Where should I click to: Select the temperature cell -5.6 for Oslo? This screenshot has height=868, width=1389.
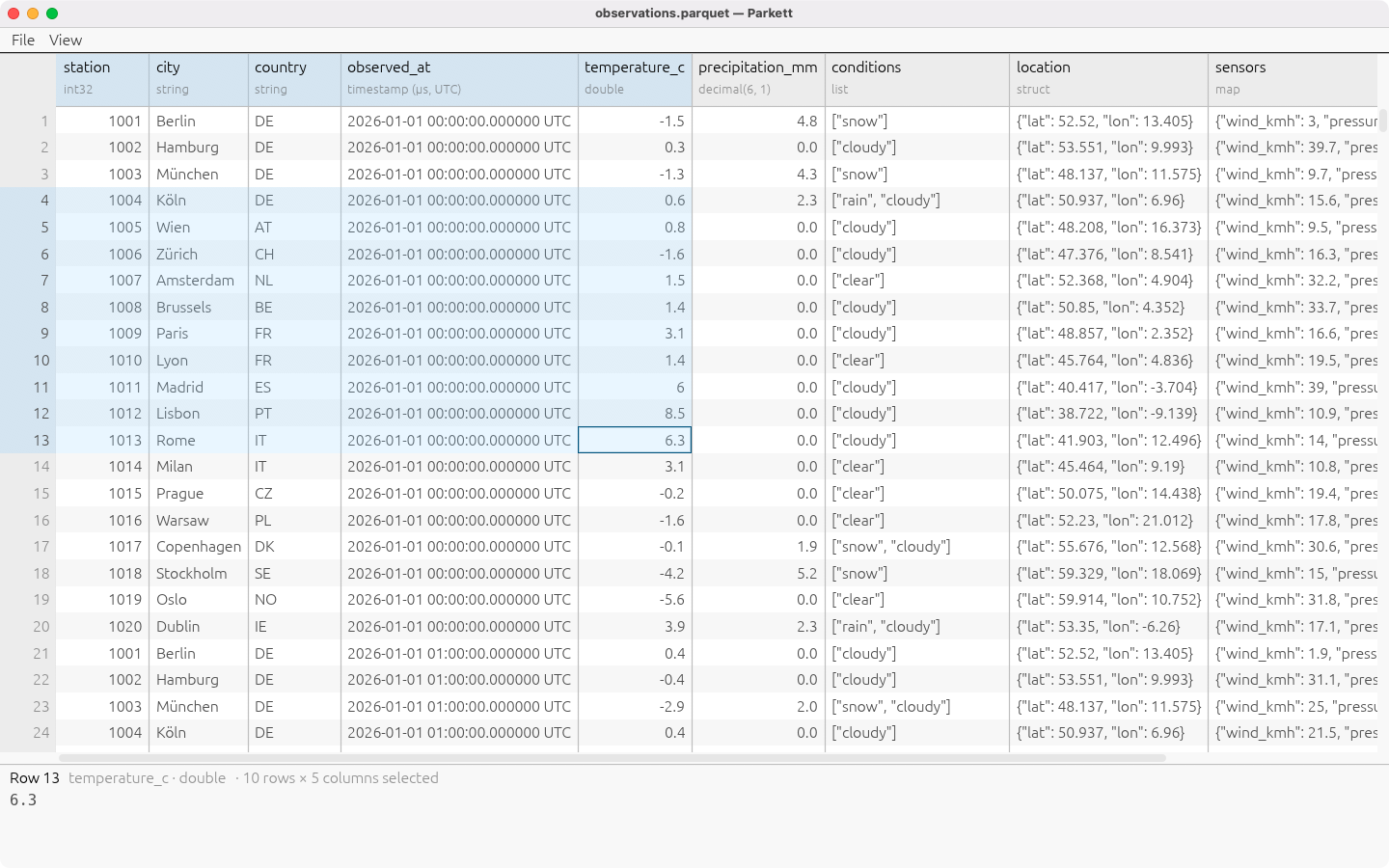pyautogui.click(x=635, y=600)
